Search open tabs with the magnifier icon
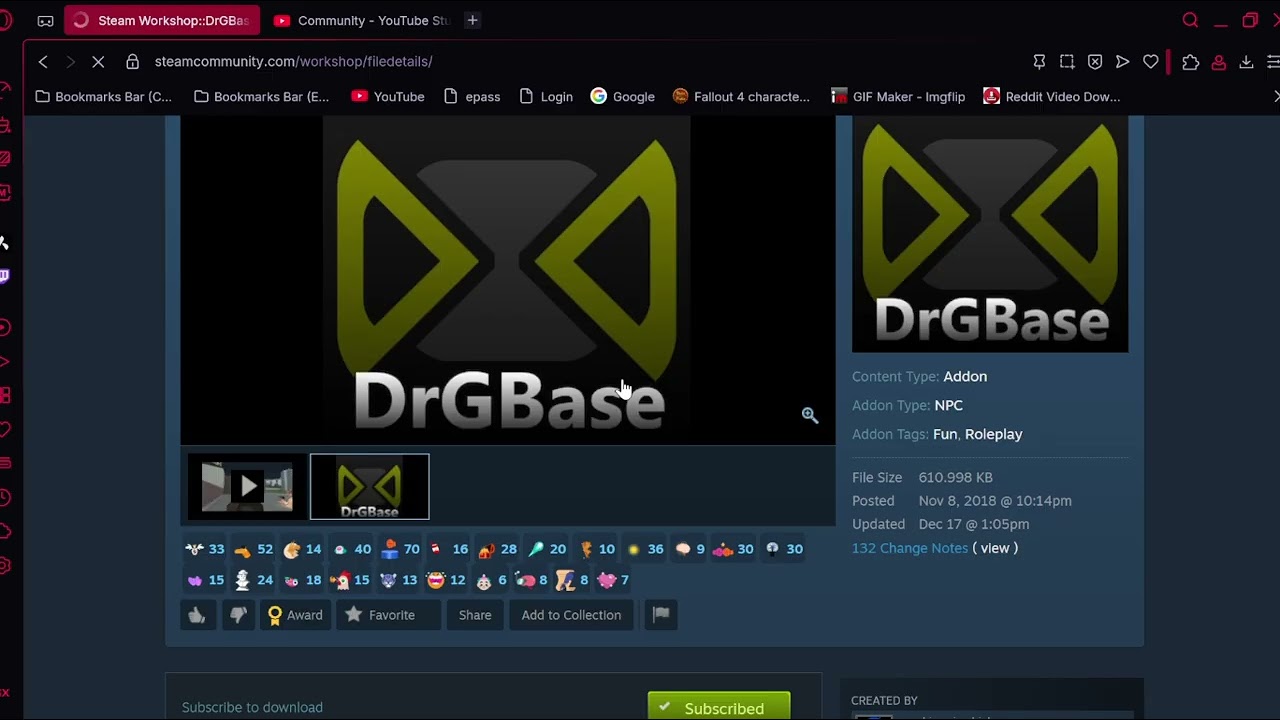1280x720 pixels. click(x=1190, y=20)
